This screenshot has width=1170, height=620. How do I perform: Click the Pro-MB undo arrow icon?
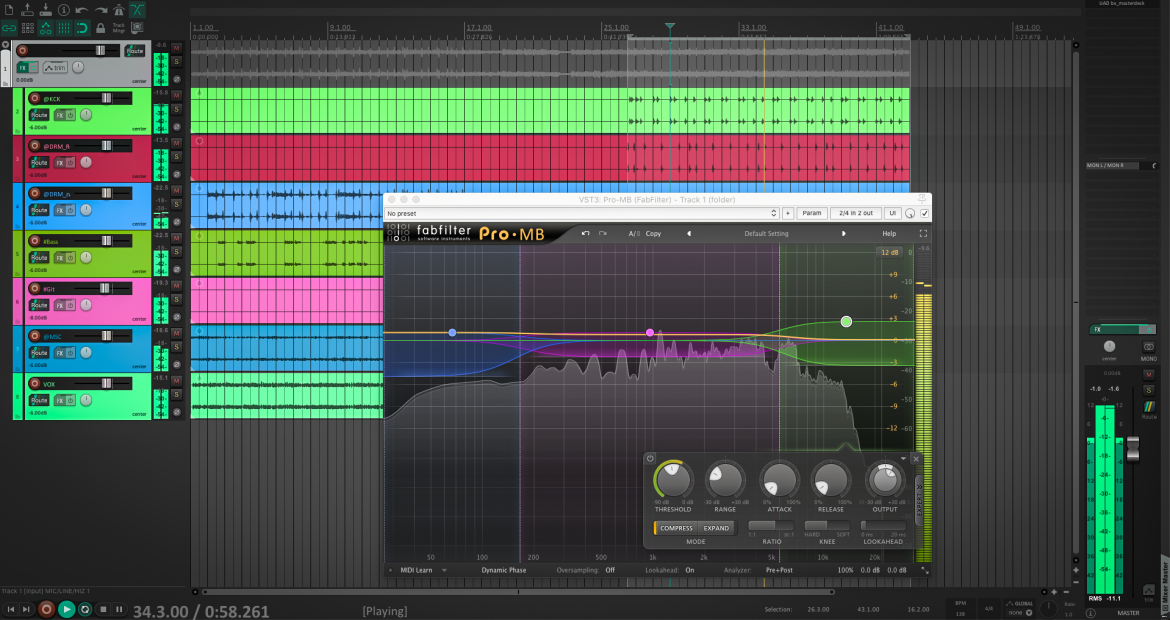pos(586,234)
